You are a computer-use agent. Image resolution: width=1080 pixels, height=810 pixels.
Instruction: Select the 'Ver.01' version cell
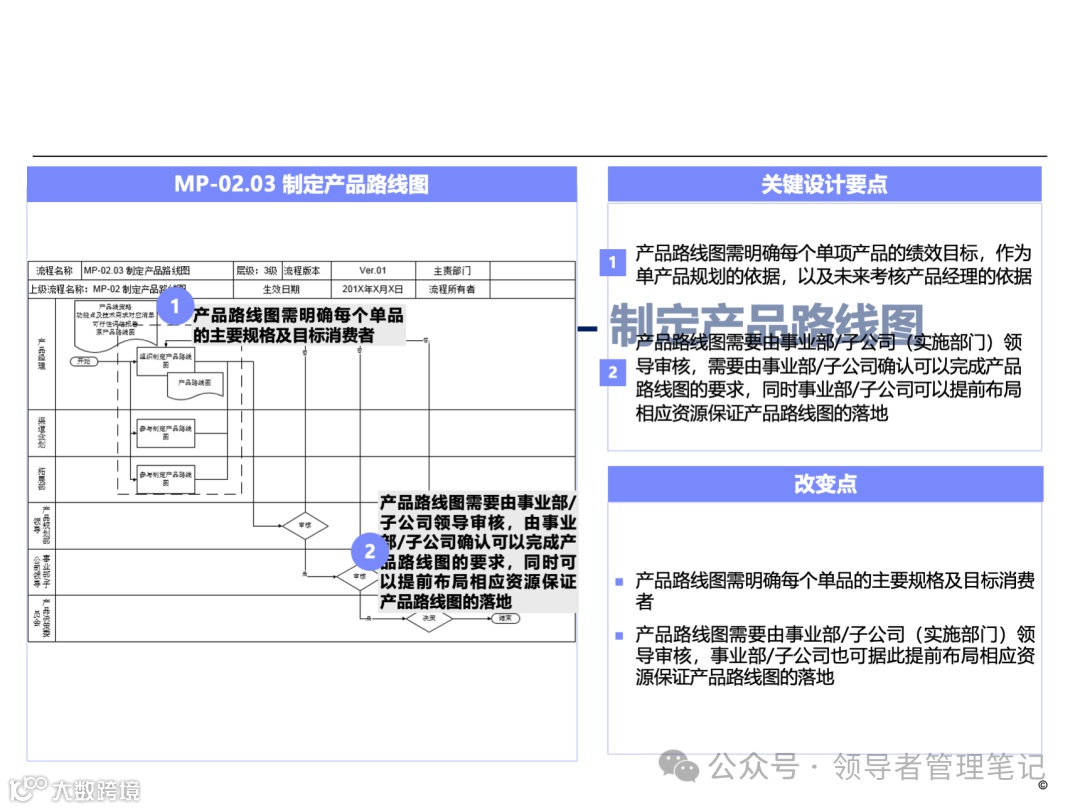click(x=373, y=271)
